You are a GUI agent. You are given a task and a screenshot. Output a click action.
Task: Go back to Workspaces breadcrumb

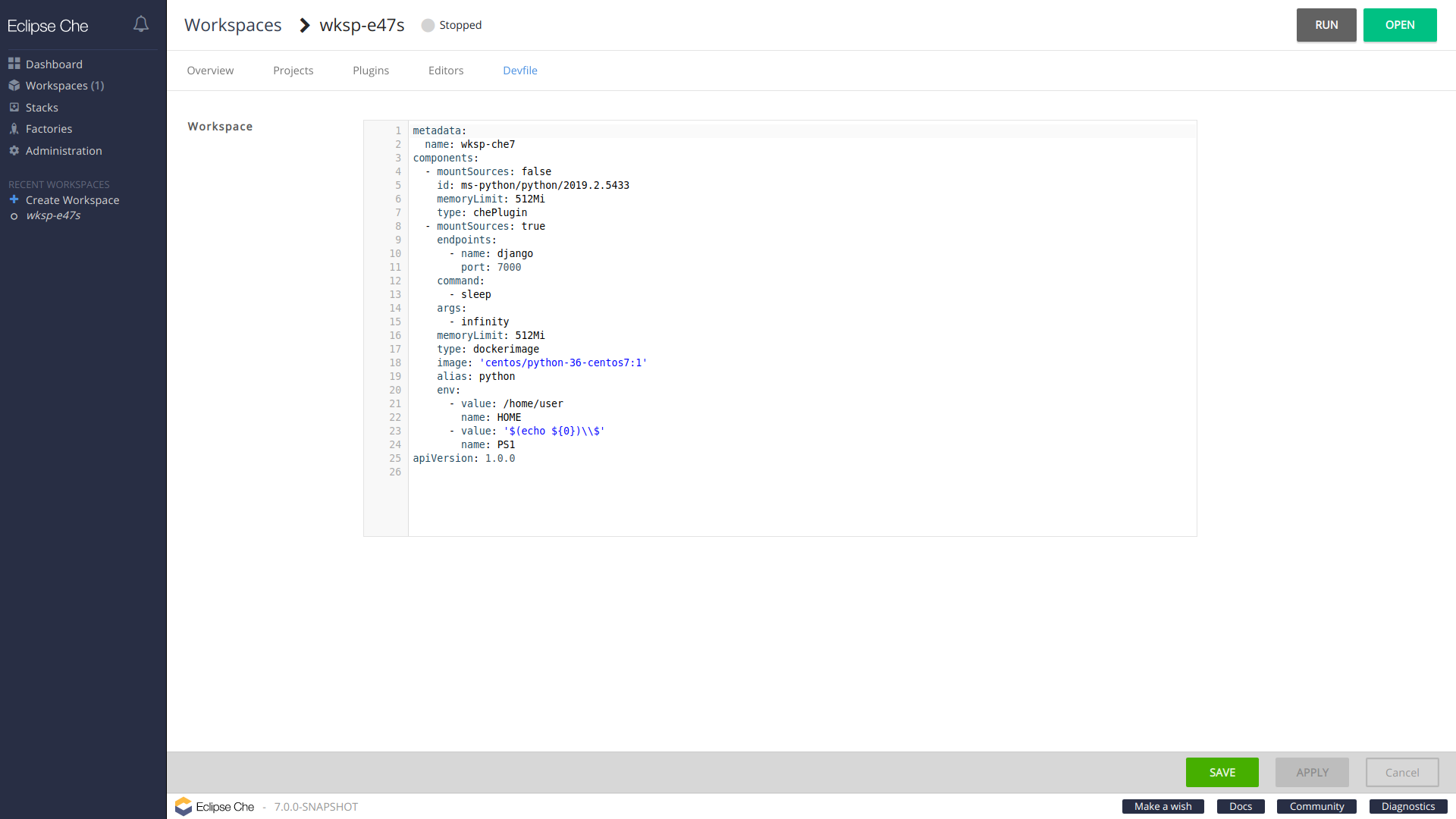(233, 25)
